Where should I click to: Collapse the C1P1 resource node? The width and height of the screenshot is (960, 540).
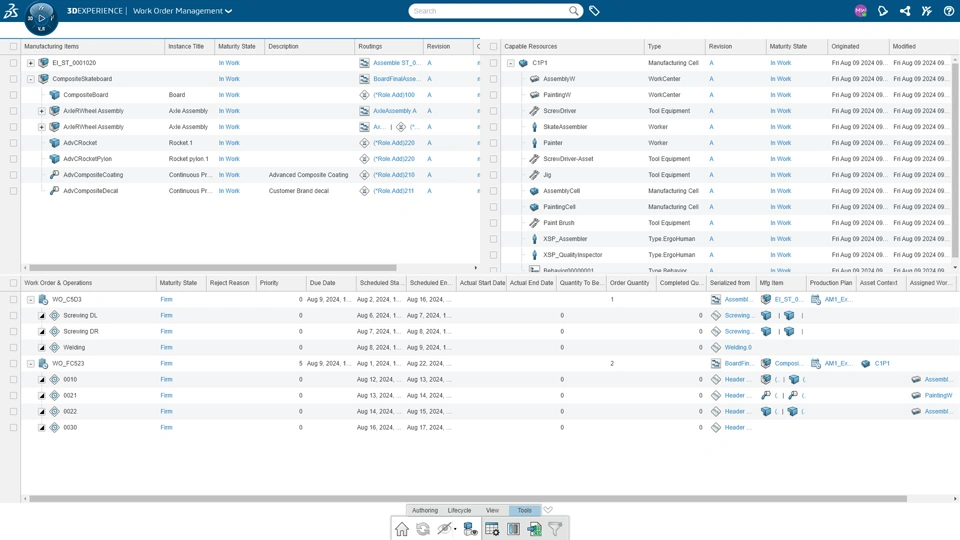[511, 63]
